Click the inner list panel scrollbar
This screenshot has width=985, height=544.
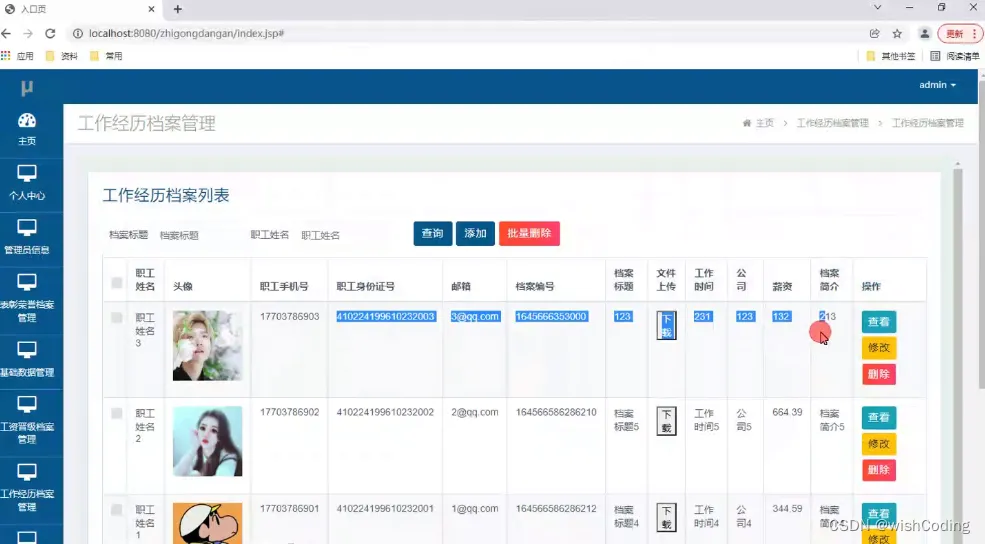(x=957, y=352)
